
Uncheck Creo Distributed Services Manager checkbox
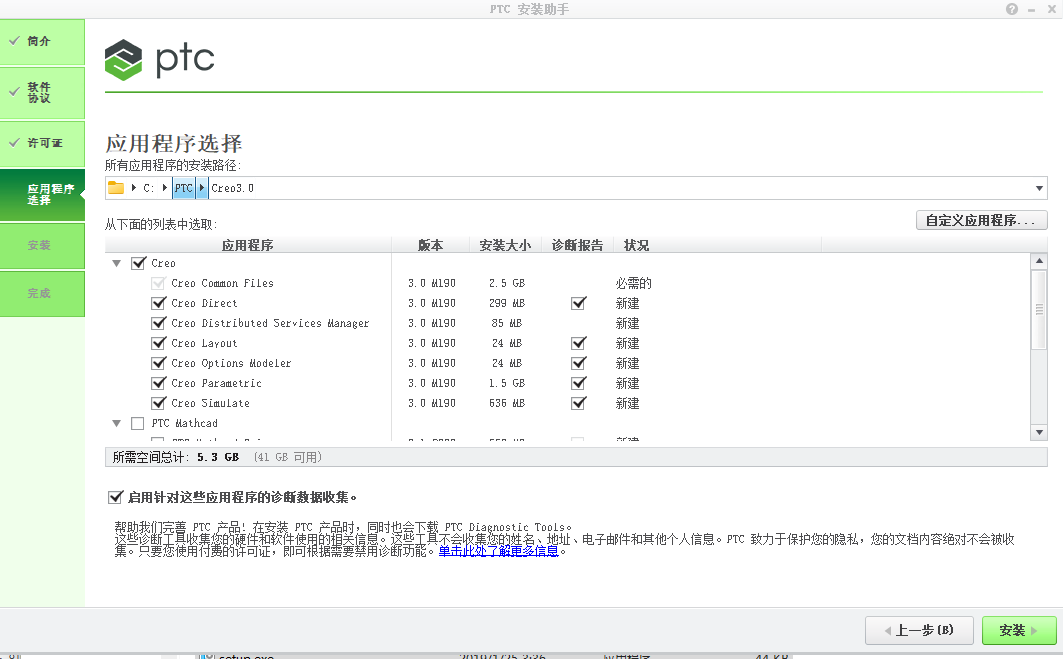(x=159, y=323)
